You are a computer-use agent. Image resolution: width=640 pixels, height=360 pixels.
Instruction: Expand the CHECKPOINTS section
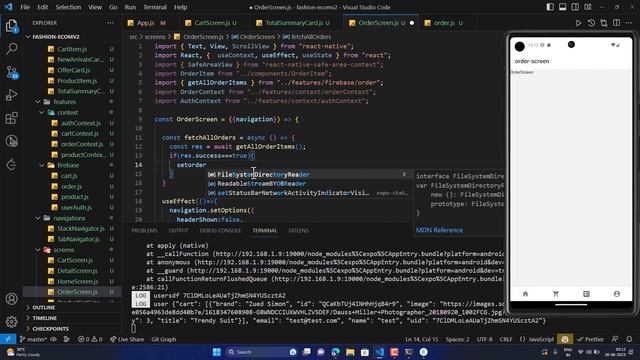click(51, 329)
